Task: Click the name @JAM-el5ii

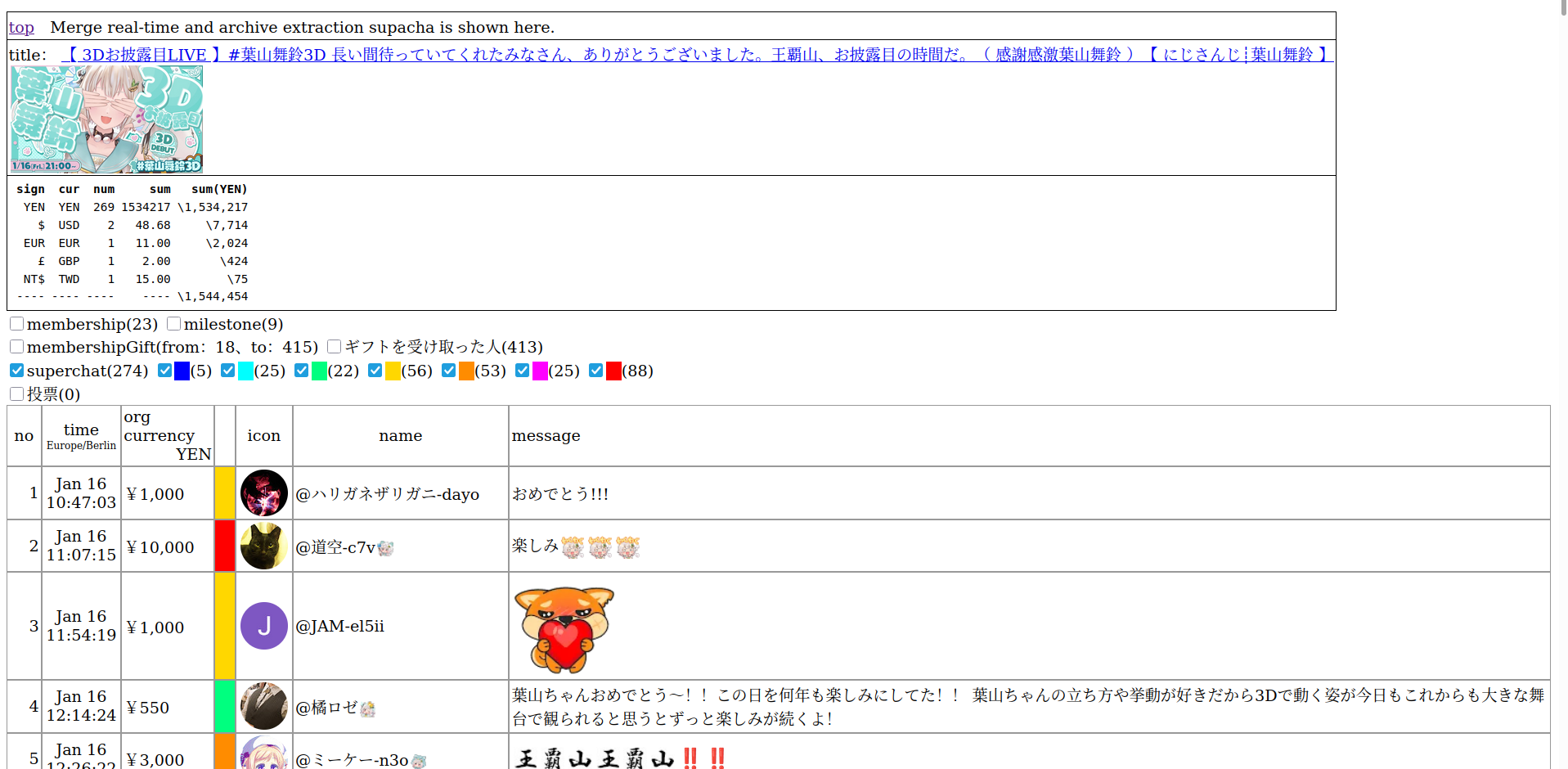Action: [x=340, y=627]
